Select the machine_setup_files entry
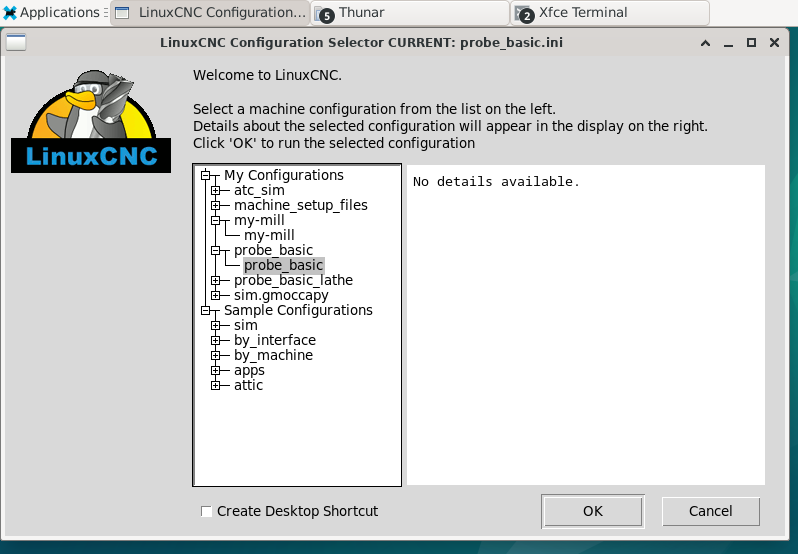Screen dimensions: 798x554 click(300, 205)
